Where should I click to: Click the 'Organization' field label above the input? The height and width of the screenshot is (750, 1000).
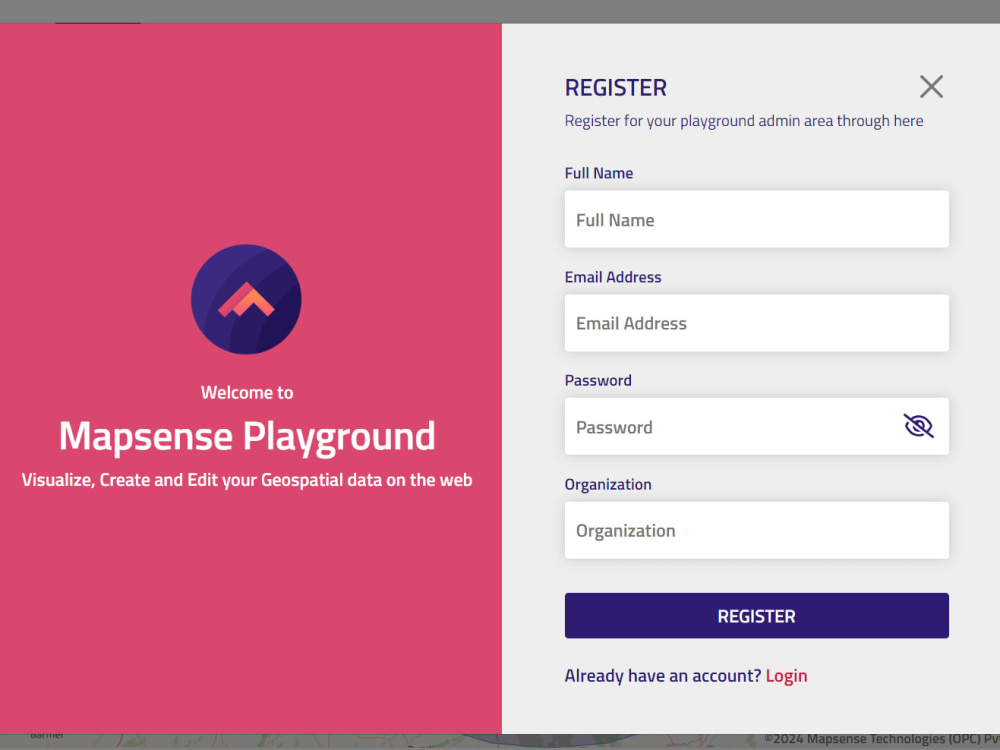[x=608, y=484]
